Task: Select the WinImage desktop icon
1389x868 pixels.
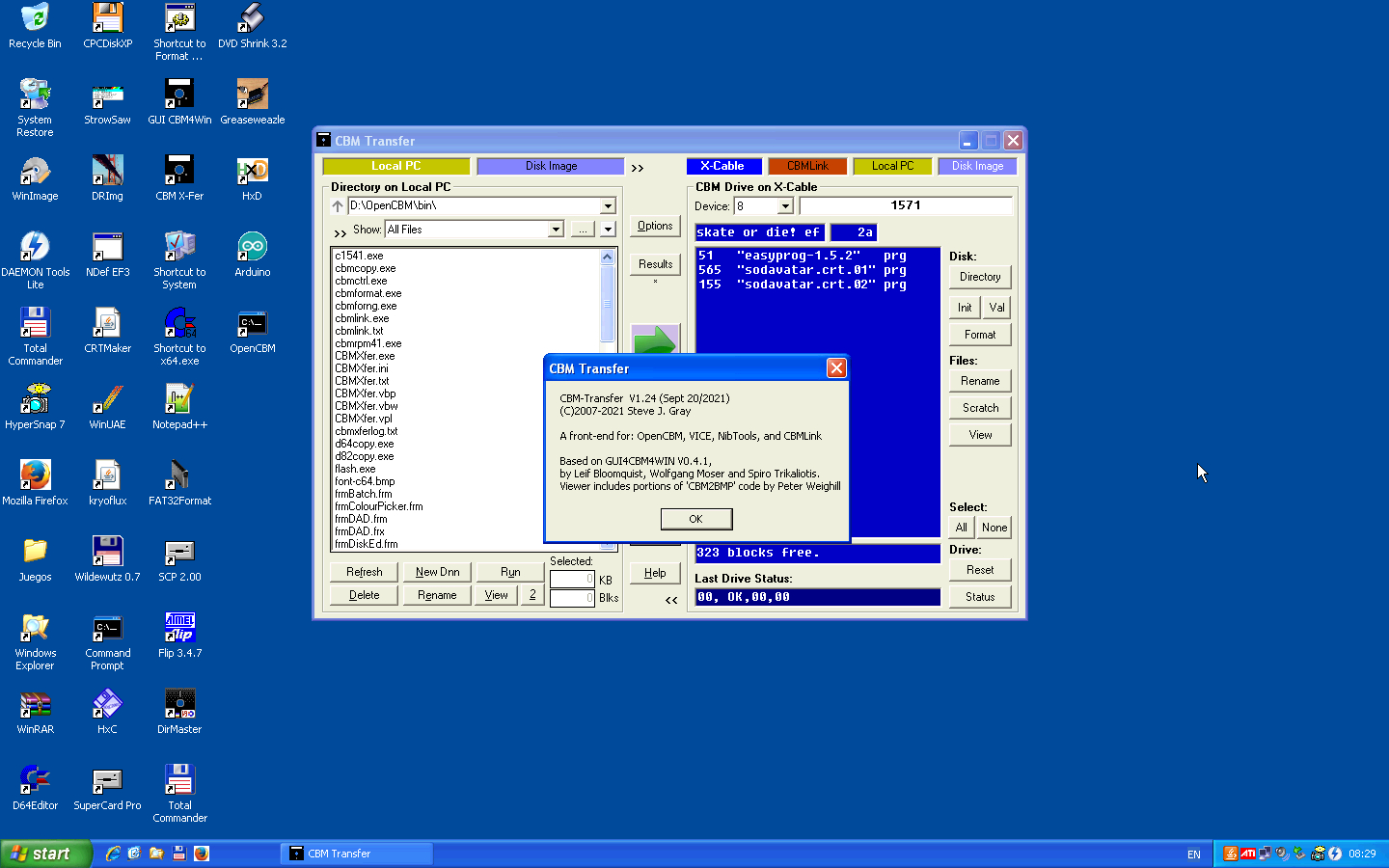Action: [x=35, y=178]
